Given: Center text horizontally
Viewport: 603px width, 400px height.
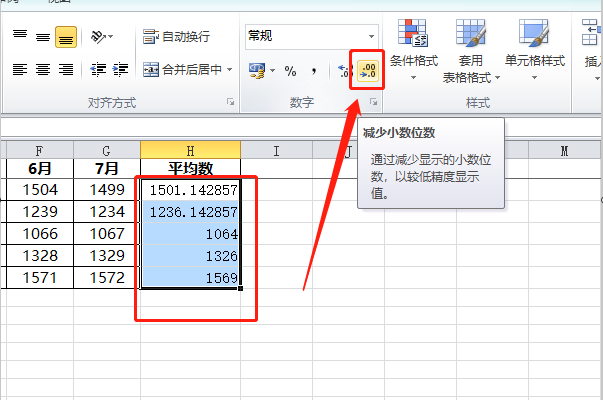Looking at the screenshot, I should (43, 70).
